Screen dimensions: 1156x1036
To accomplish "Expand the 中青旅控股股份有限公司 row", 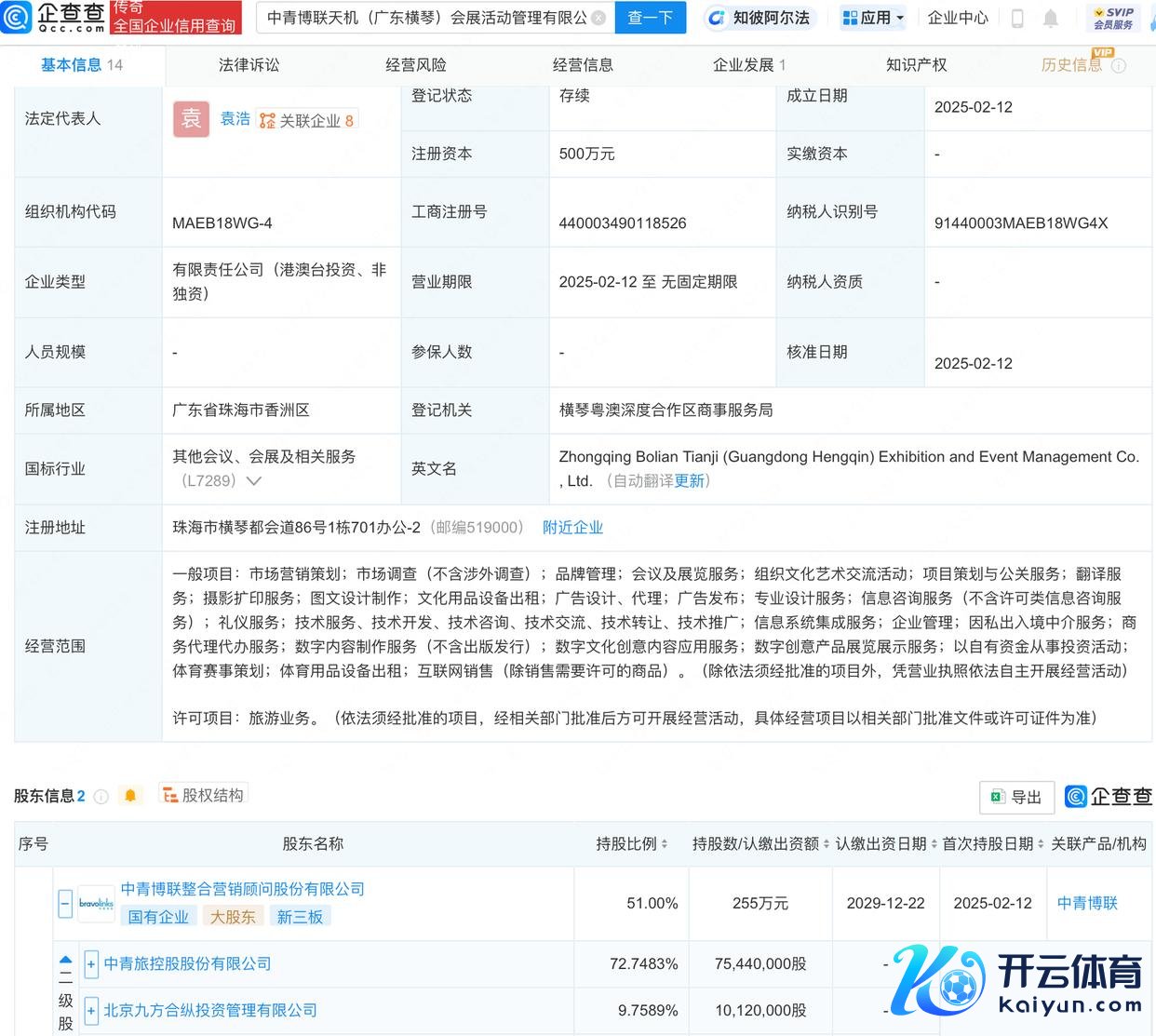I will pos(91,963).
